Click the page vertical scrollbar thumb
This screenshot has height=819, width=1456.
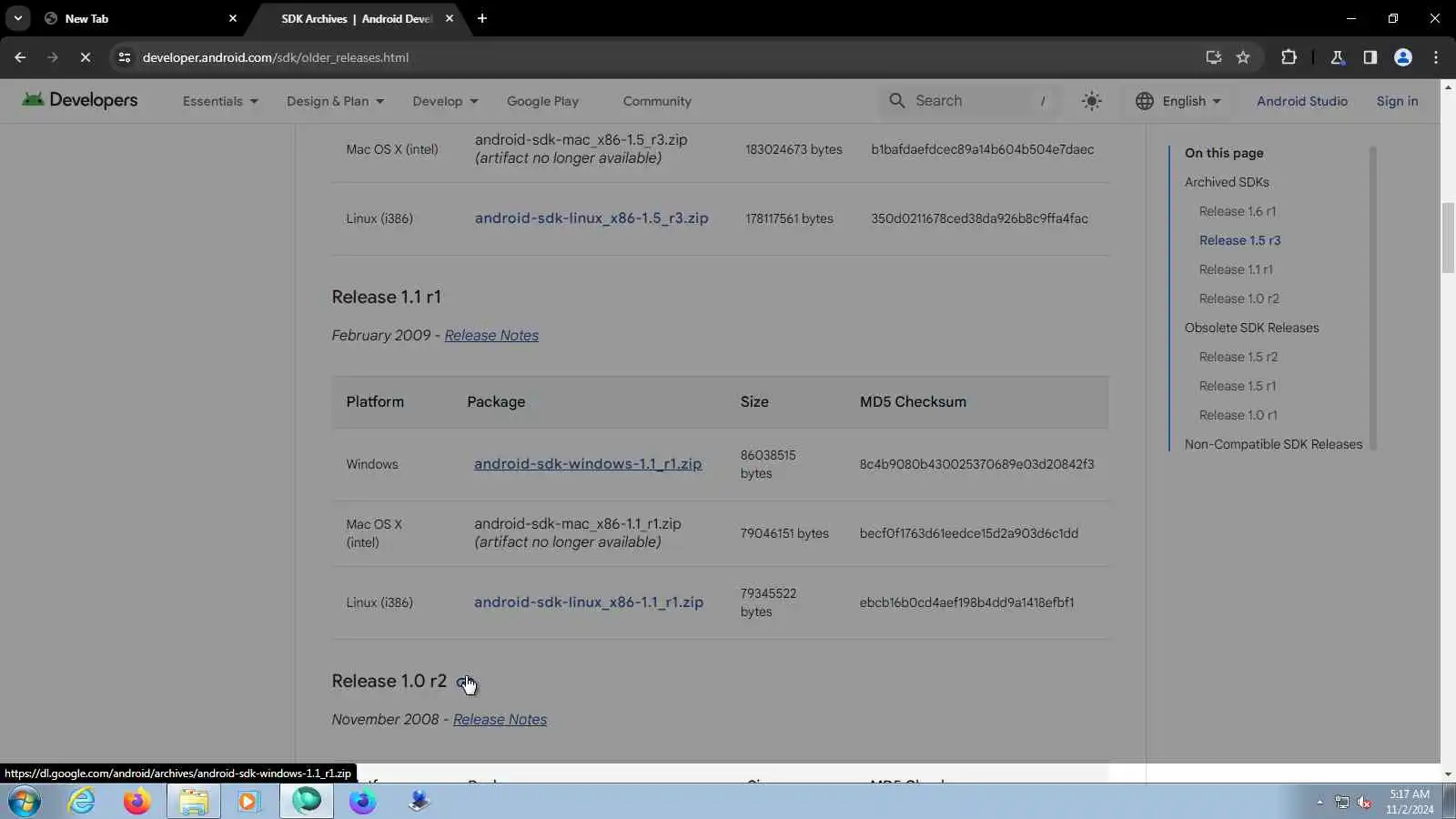point(1448,238)
